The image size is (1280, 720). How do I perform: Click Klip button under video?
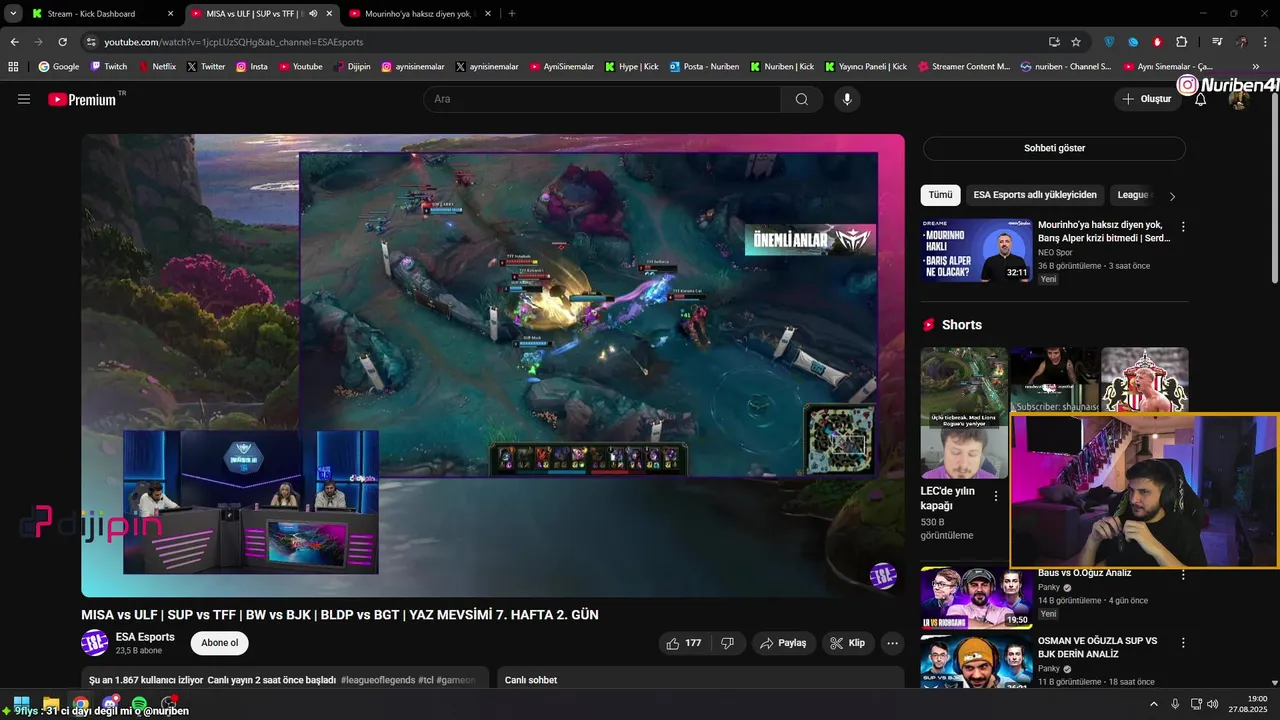pyautogui.click(x=848, y=643)
